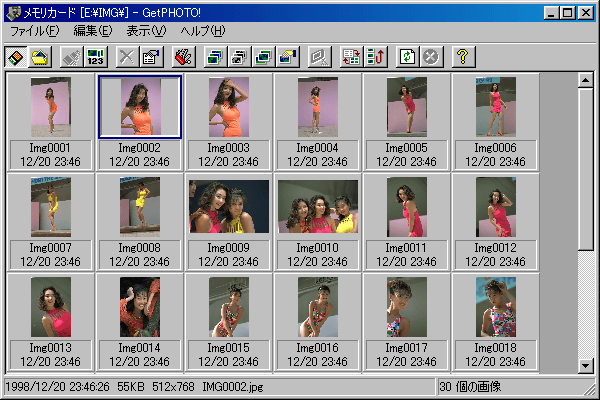This screenshot has width=600, height=400.
Task: Click the 30 個の画像 status text
Action: click(x=470, y=387)
